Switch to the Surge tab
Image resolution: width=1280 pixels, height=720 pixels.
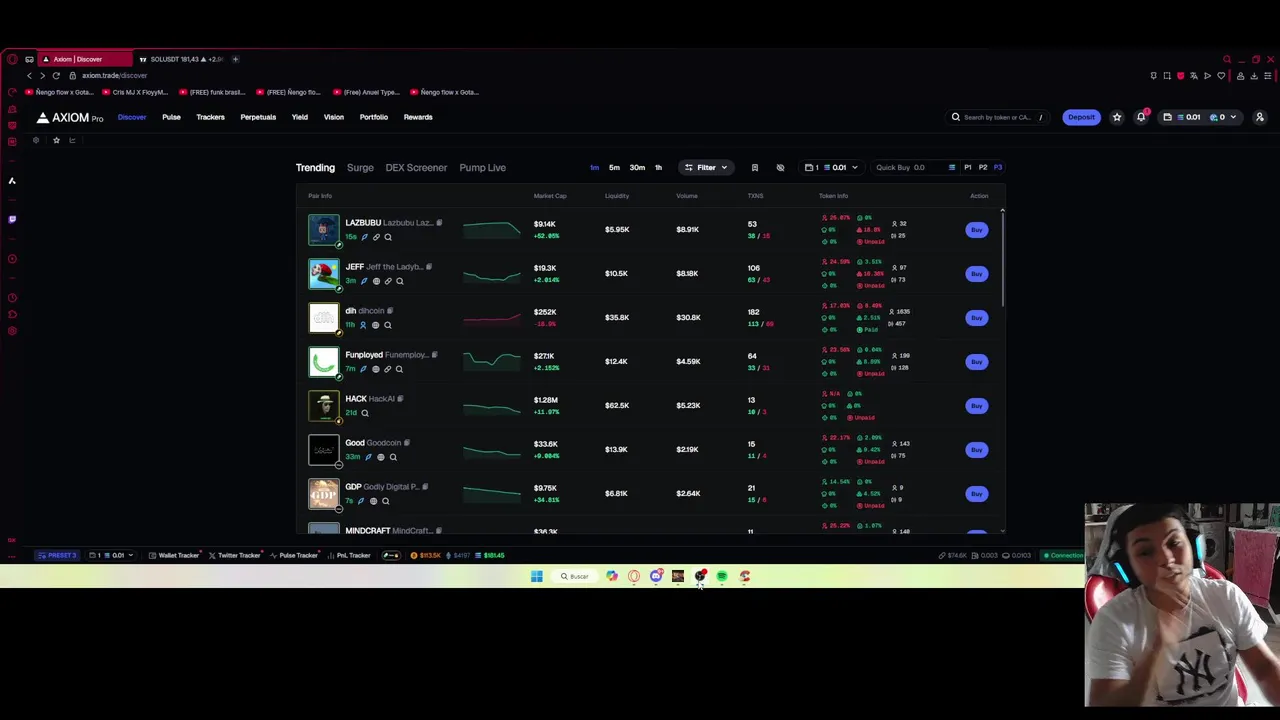point(360,168)
